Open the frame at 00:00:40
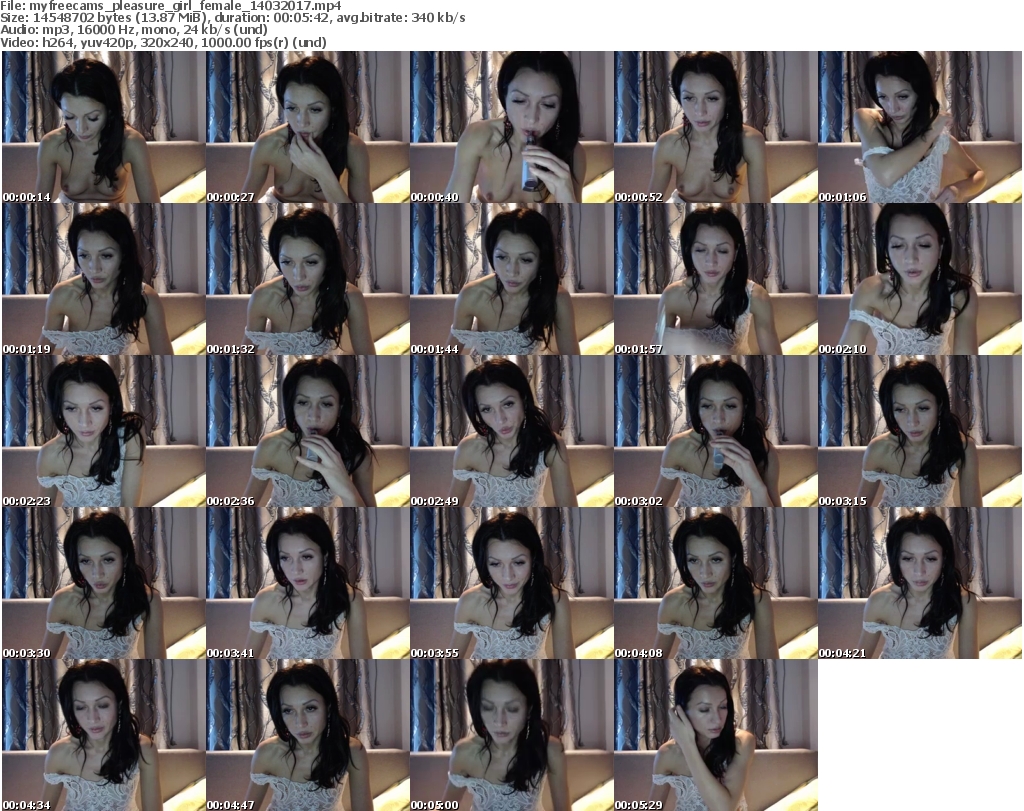The height and width of the screenshot is (811, 1024). coord(511,127)
